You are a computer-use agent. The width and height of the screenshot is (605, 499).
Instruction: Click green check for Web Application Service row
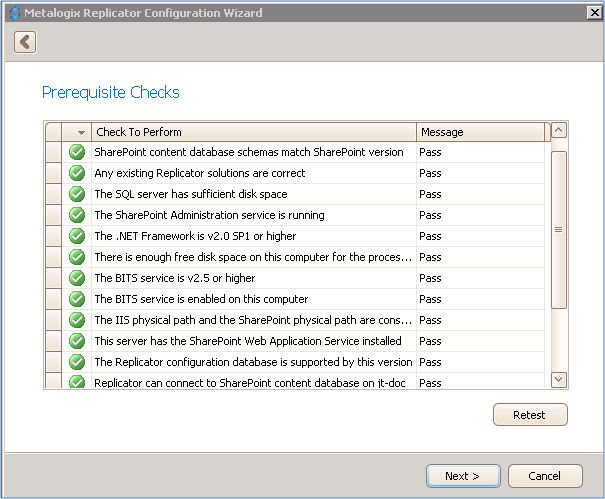tap(77, 341)
